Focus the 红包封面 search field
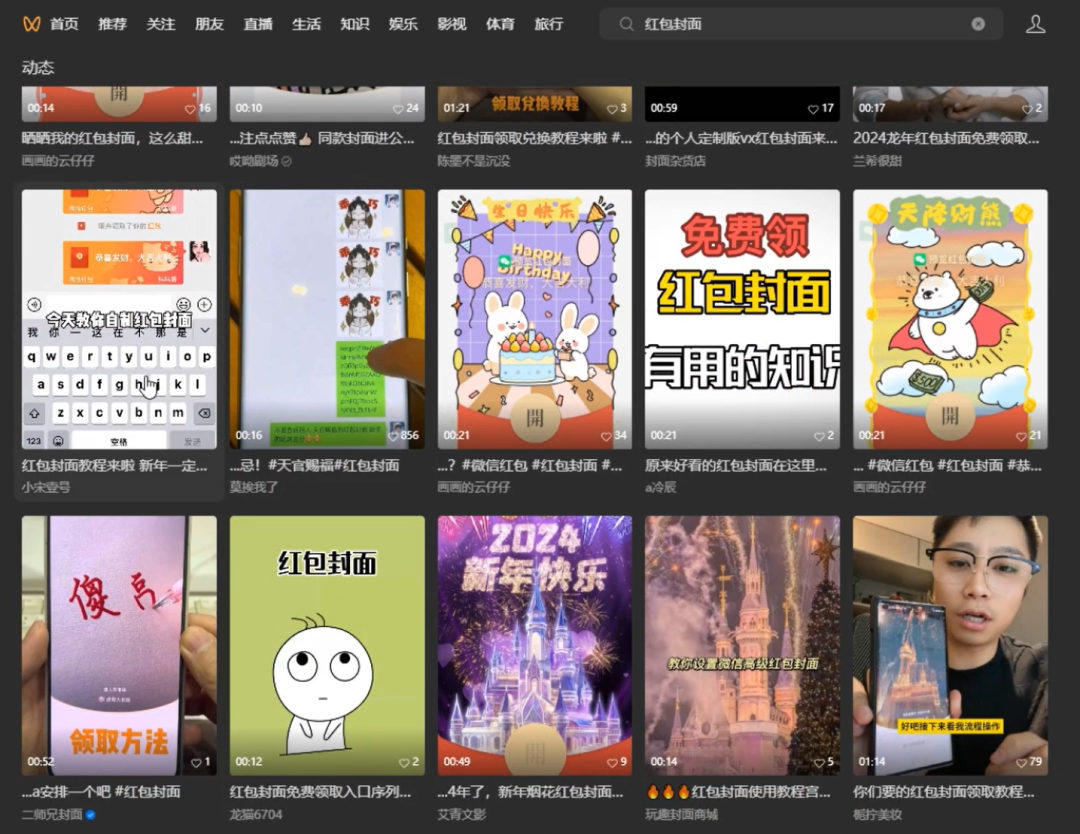The image size is (1080, 834). [x=801, y=24]
